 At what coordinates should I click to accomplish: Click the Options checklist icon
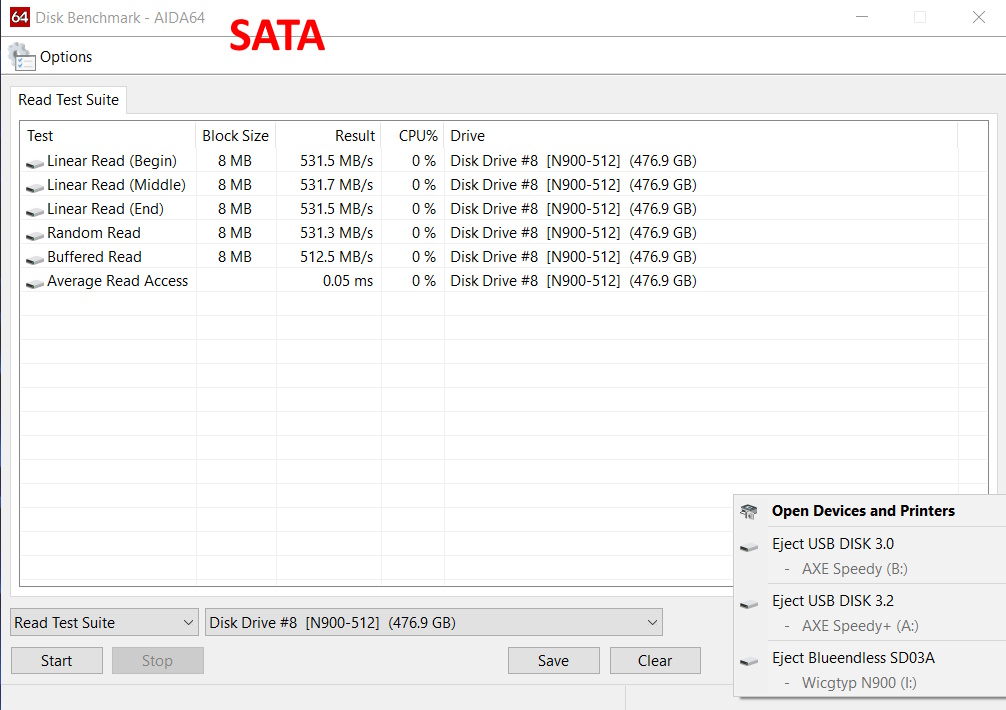[22, 56]
